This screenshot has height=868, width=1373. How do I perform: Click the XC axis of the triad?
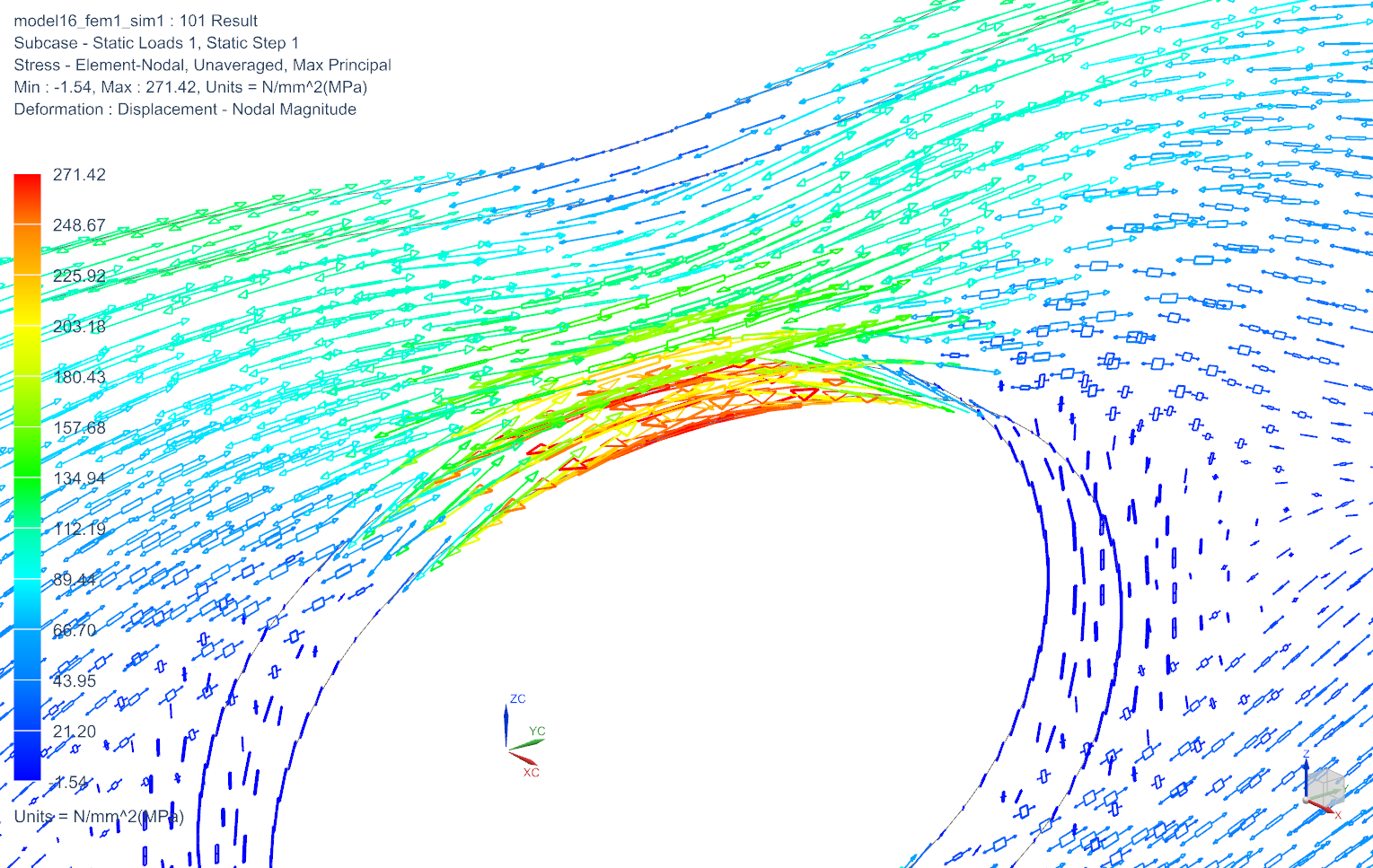click(x=523, y=758)
